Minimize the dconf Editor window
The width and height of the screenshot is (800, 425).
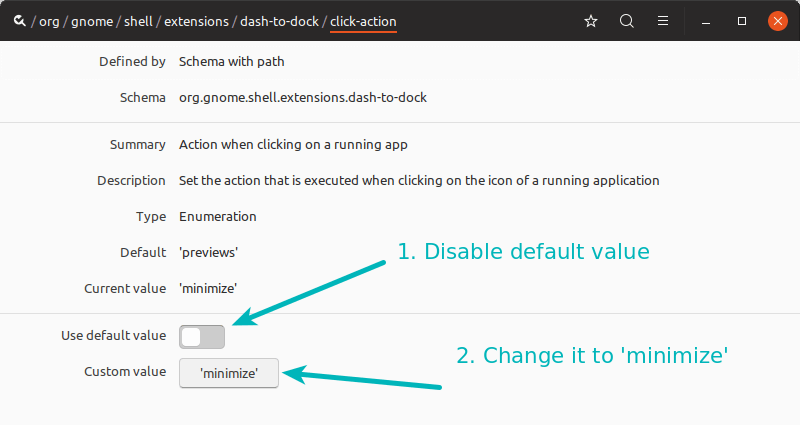[706, 21]
